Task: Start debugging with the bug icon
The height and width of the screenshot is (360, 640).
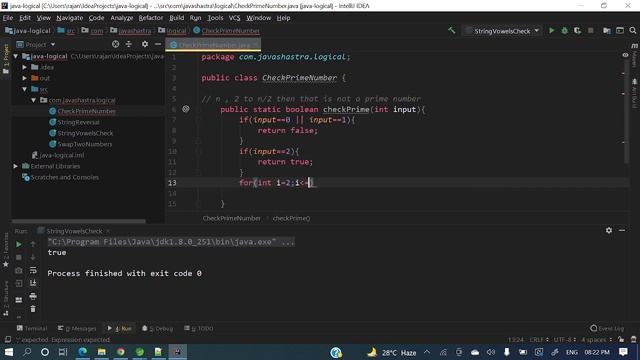Action: coord(564,31)
